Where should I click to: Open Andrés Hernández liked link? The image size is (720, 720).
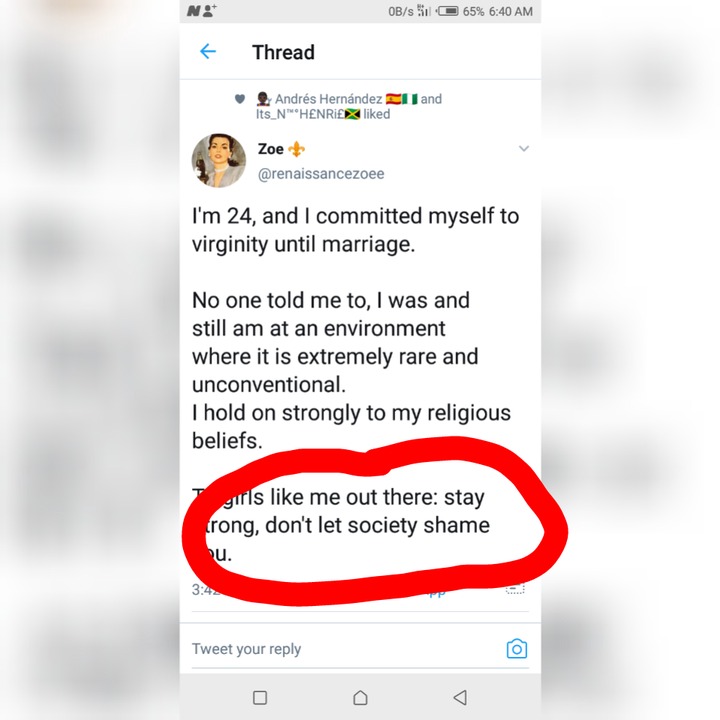328,99
